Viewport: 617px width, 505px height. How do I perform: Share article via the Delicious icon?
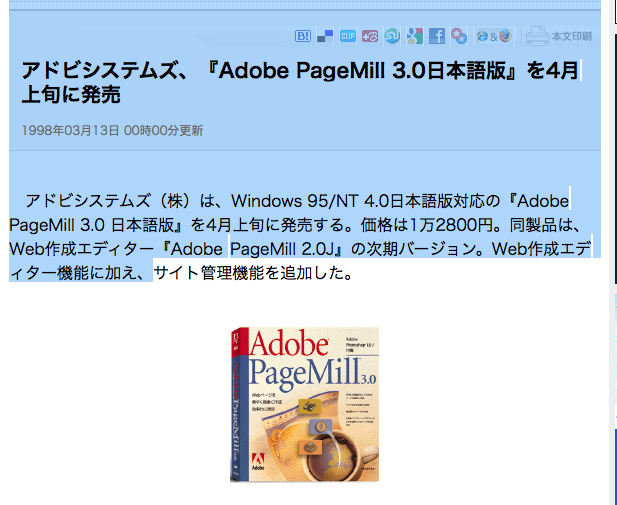point(325,36)
